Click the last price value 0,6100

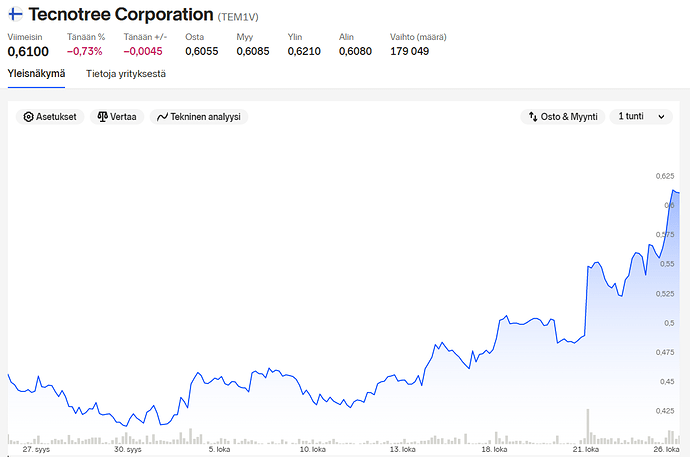(x=28, y=51)
